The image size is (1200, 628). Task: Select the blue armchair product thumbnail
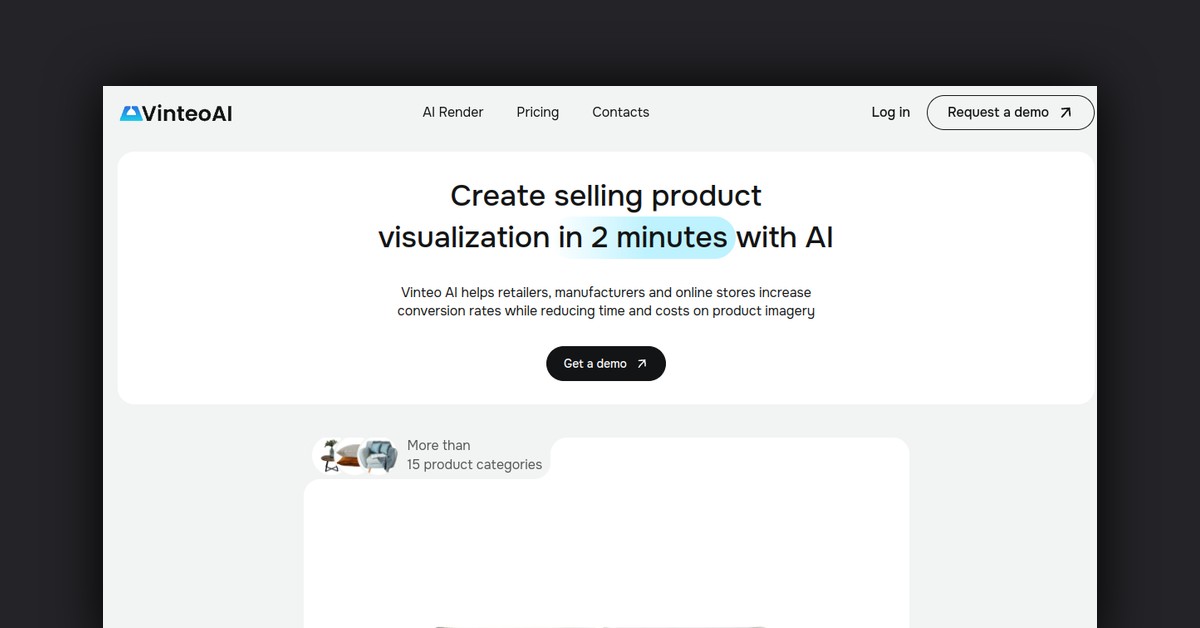378,457
